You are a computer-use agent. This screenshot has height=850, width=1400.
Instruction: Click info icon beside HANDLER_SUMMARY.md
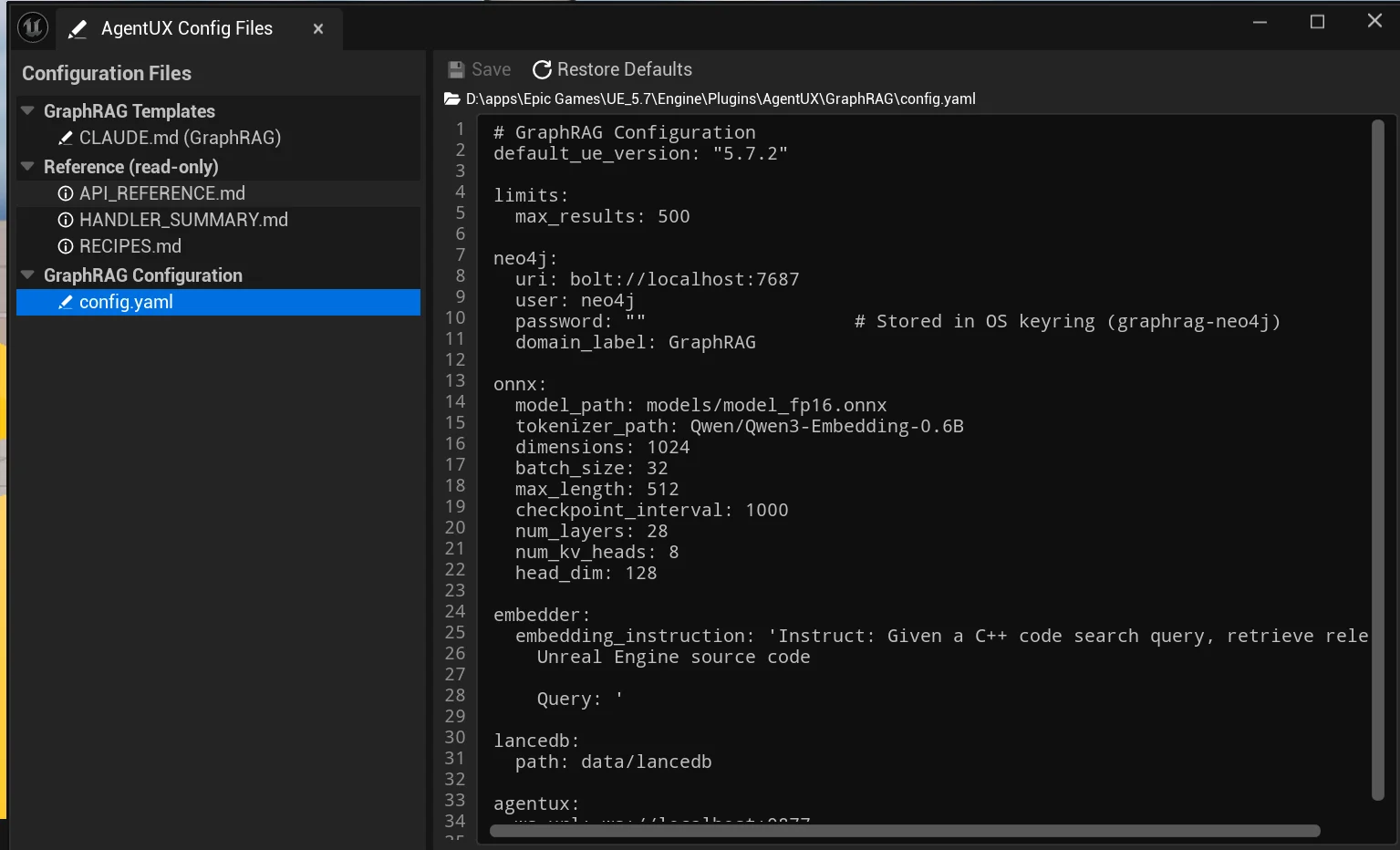pyautogui.click(x=66, y=220)
